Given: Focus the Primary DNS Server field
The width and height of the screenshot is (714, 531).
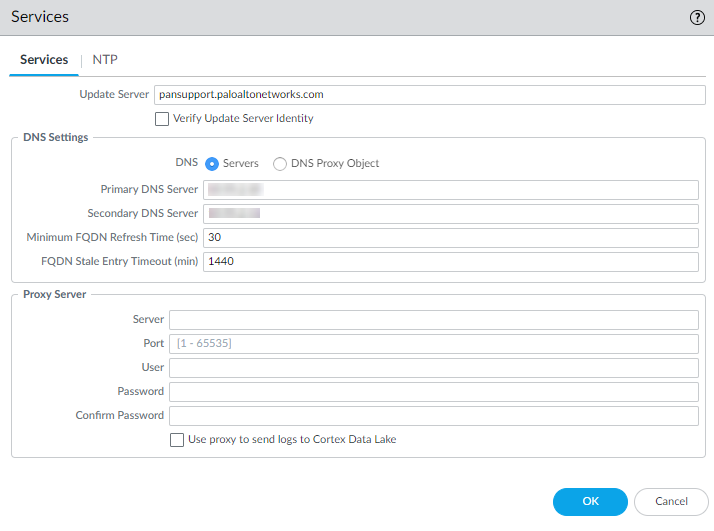Looking at the screenshot, I should pos(450,190).
